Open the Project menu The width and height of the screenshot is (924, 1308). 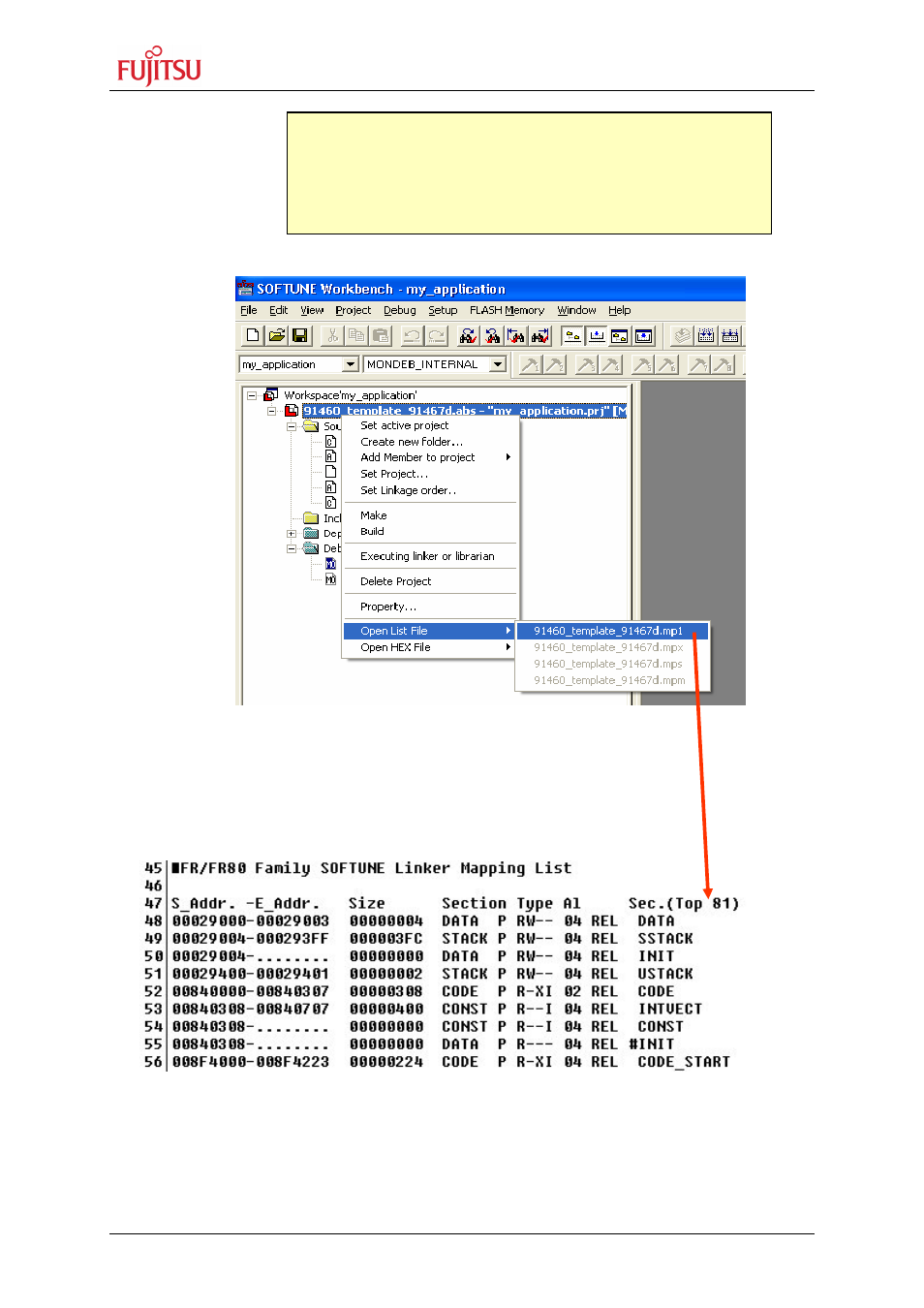pyautogui.click(x=354, y=310)
